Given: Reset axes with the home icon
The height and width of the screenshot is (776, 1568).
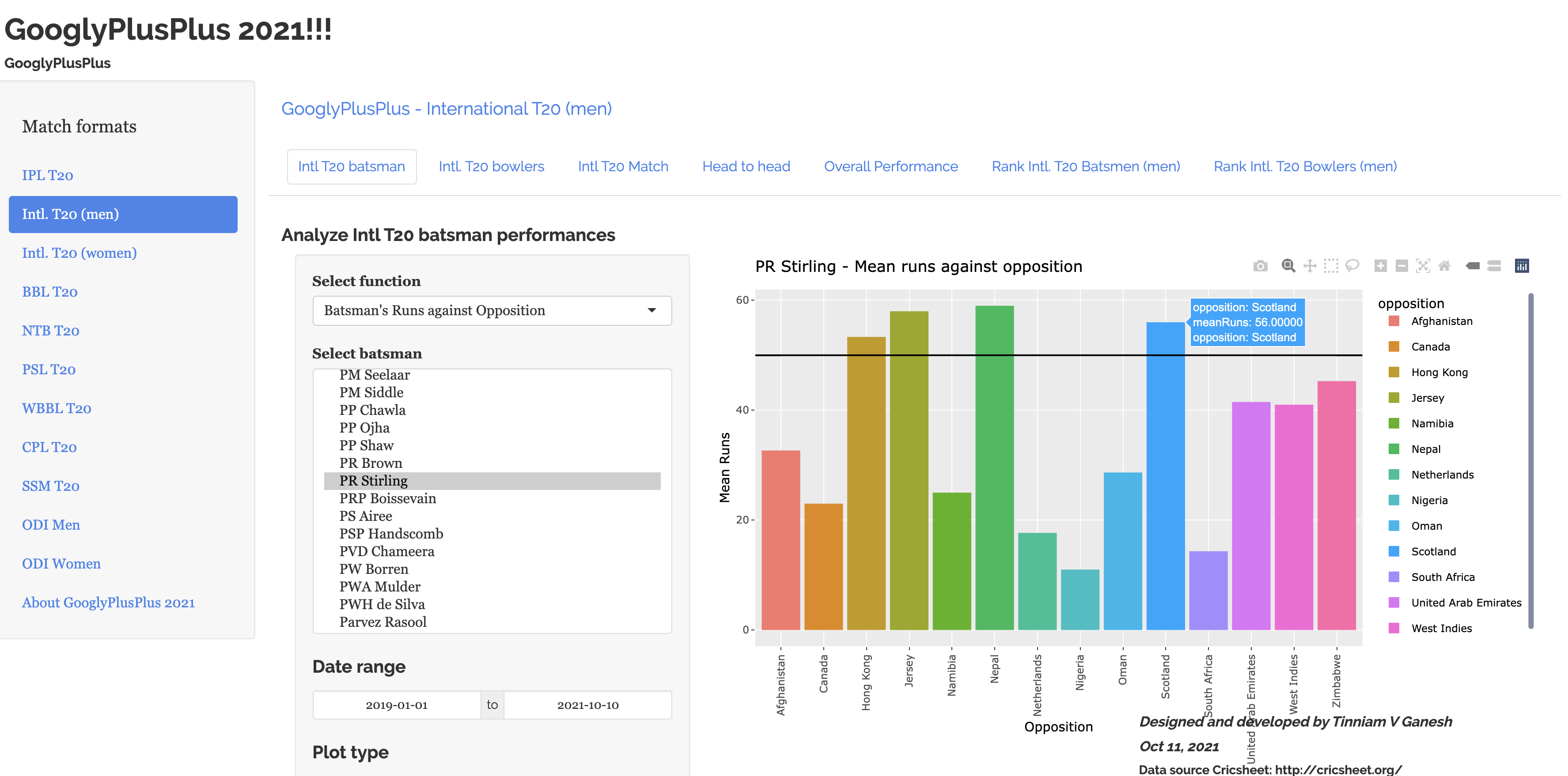Looking at the screenshot, I should pyautogui.click(x=1444, y=266).
